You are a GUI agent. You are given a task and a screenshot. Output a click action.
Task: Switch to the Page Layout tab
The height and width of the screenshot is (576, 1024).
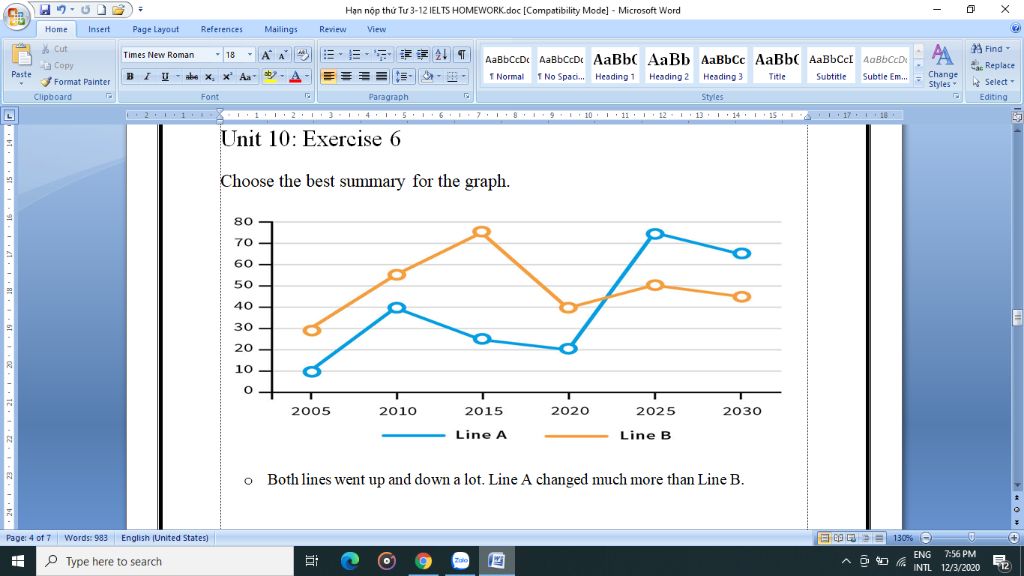coord(155,29)
